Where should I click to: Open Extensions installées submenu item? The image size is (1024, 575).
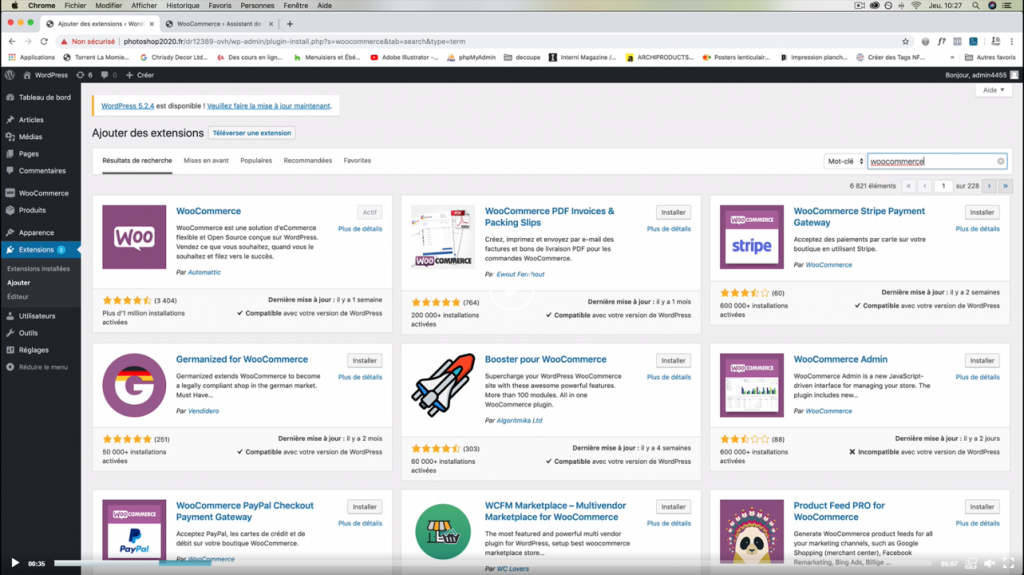point(38,269)
